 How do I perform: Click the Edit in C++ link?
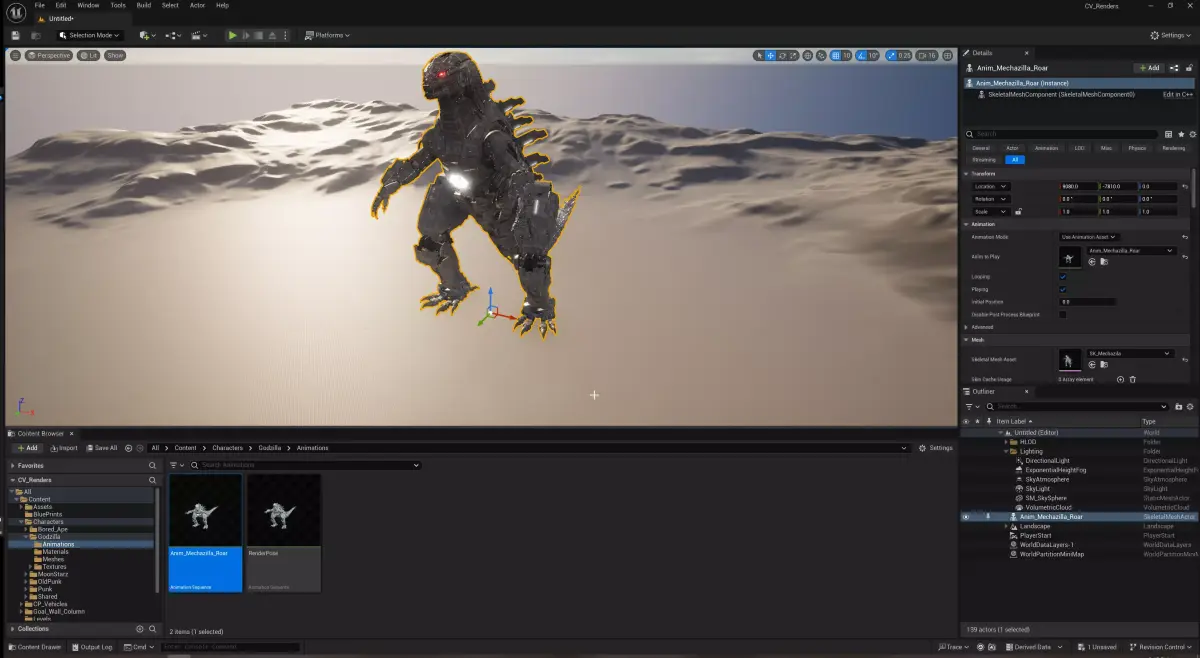pos(1178,94)
